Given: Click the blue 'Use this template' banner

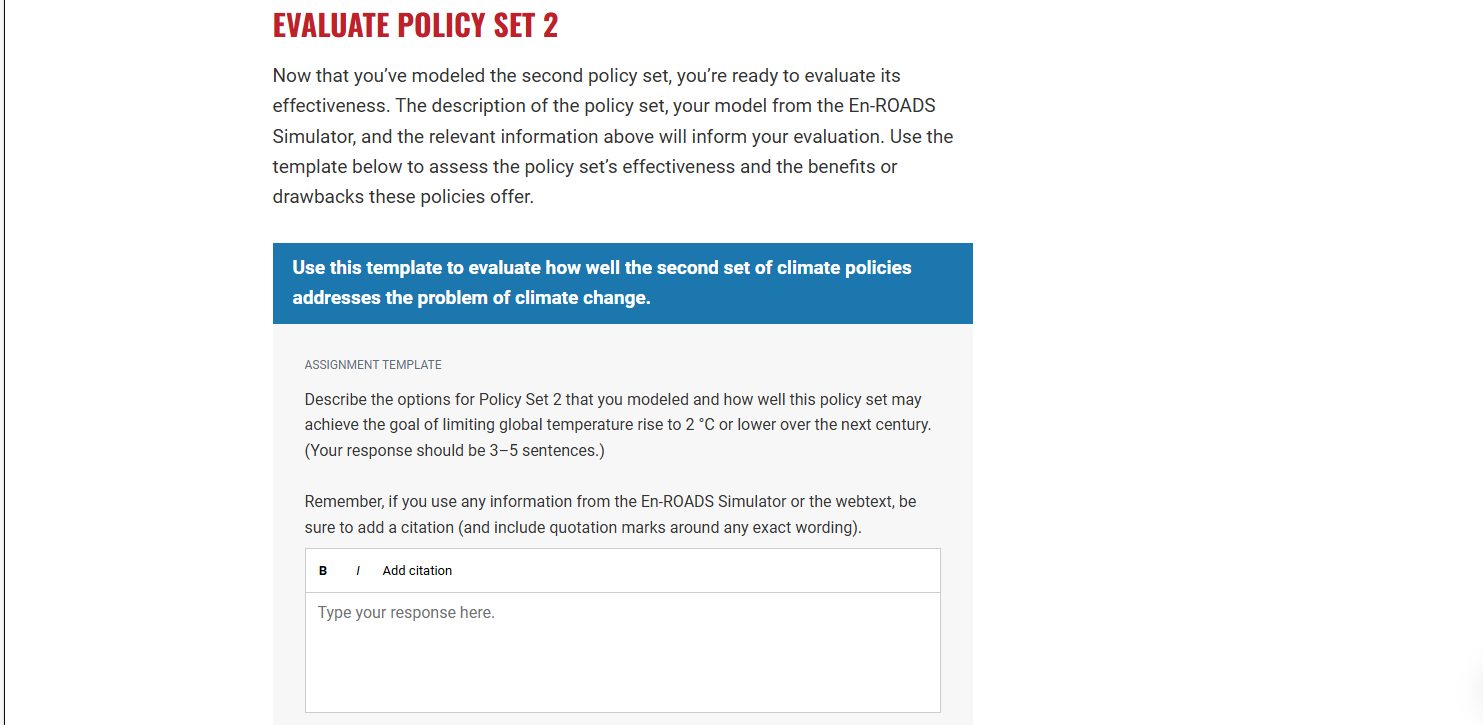Looking at the screenshot, I should (x=622, y=283).
